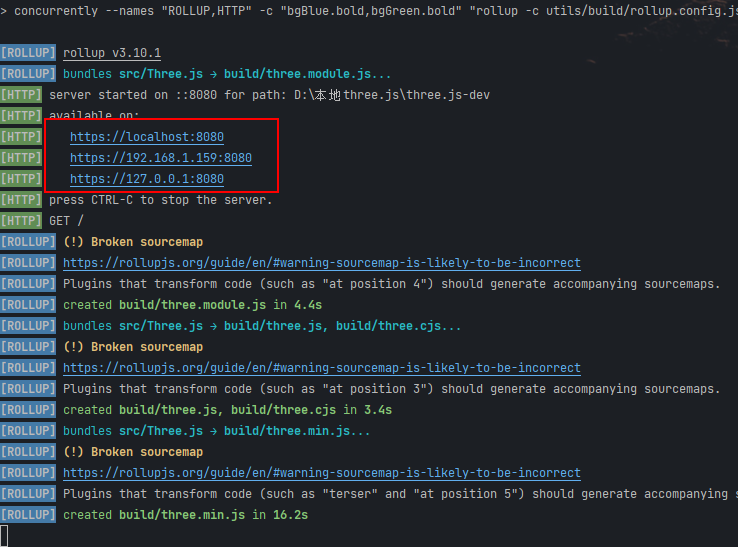Click the text 'at position 4' line

pyautogui.click(x=392, y=284)
